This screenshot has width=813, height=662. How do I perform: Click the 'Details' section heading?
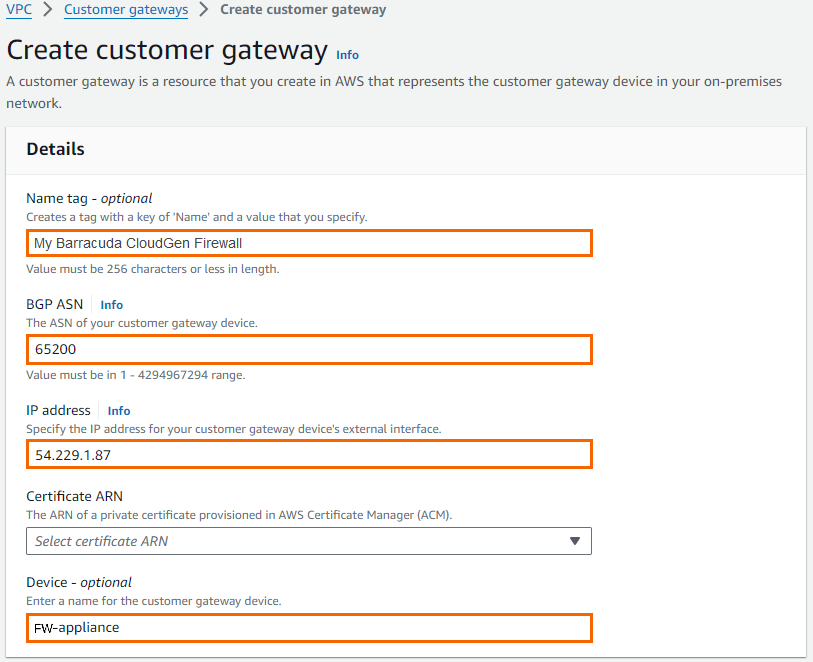(55, 149)
